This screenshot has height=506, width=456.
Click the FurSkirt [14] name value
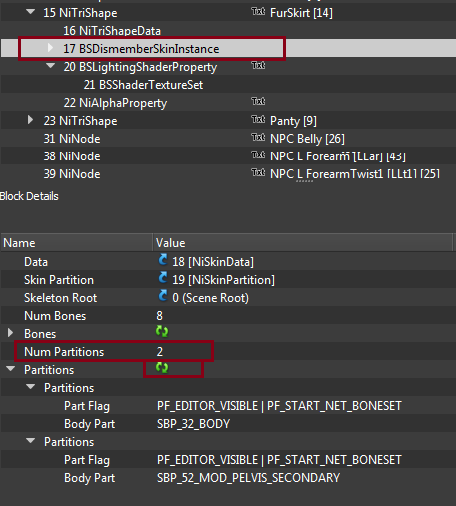click(x=301, y=13)
